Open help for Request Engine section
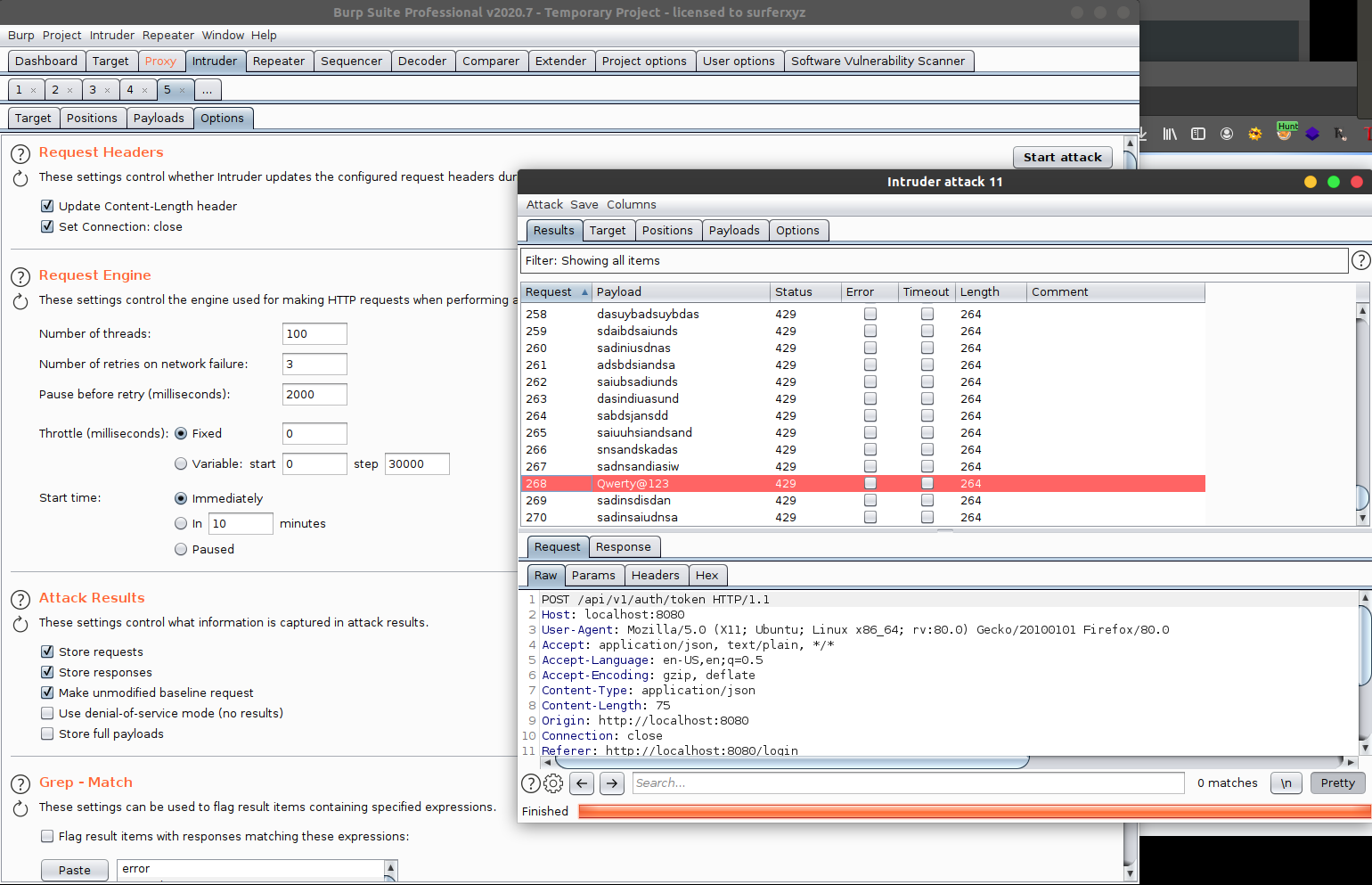This screenshot has width=1372, height=885. (20, 277)
